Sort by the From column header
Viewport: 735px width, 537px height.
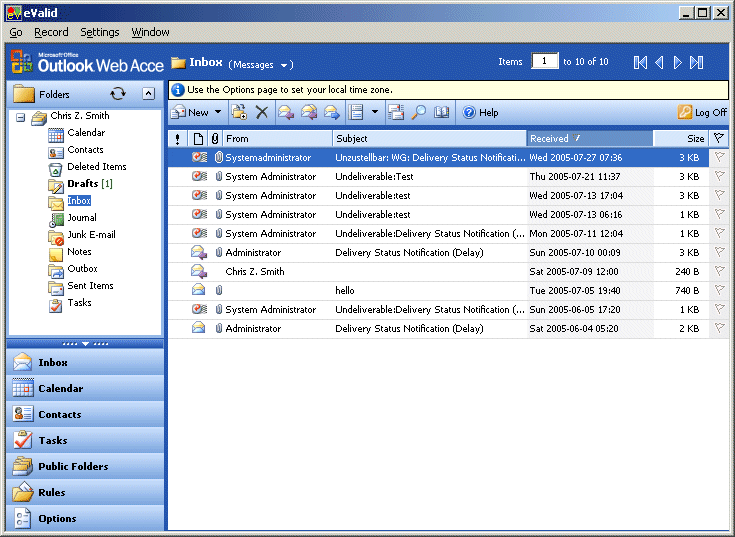click(277, 139)
